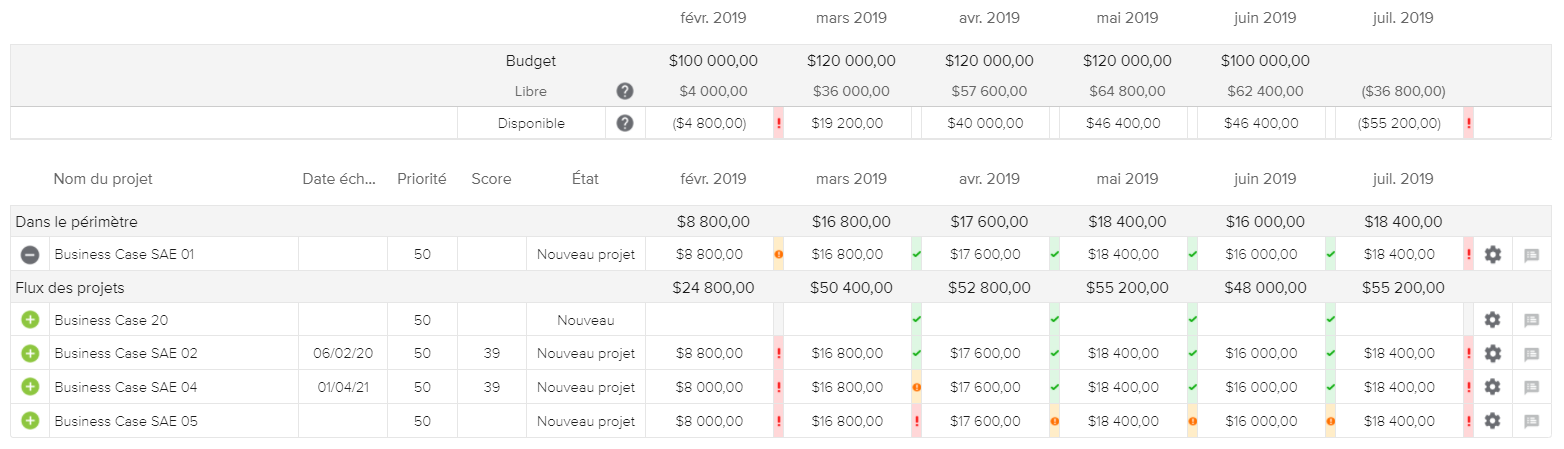The image size is (1564, 449).
Task: Open settings gear for Business Case SAE 01
Action: click(1492, 255)
